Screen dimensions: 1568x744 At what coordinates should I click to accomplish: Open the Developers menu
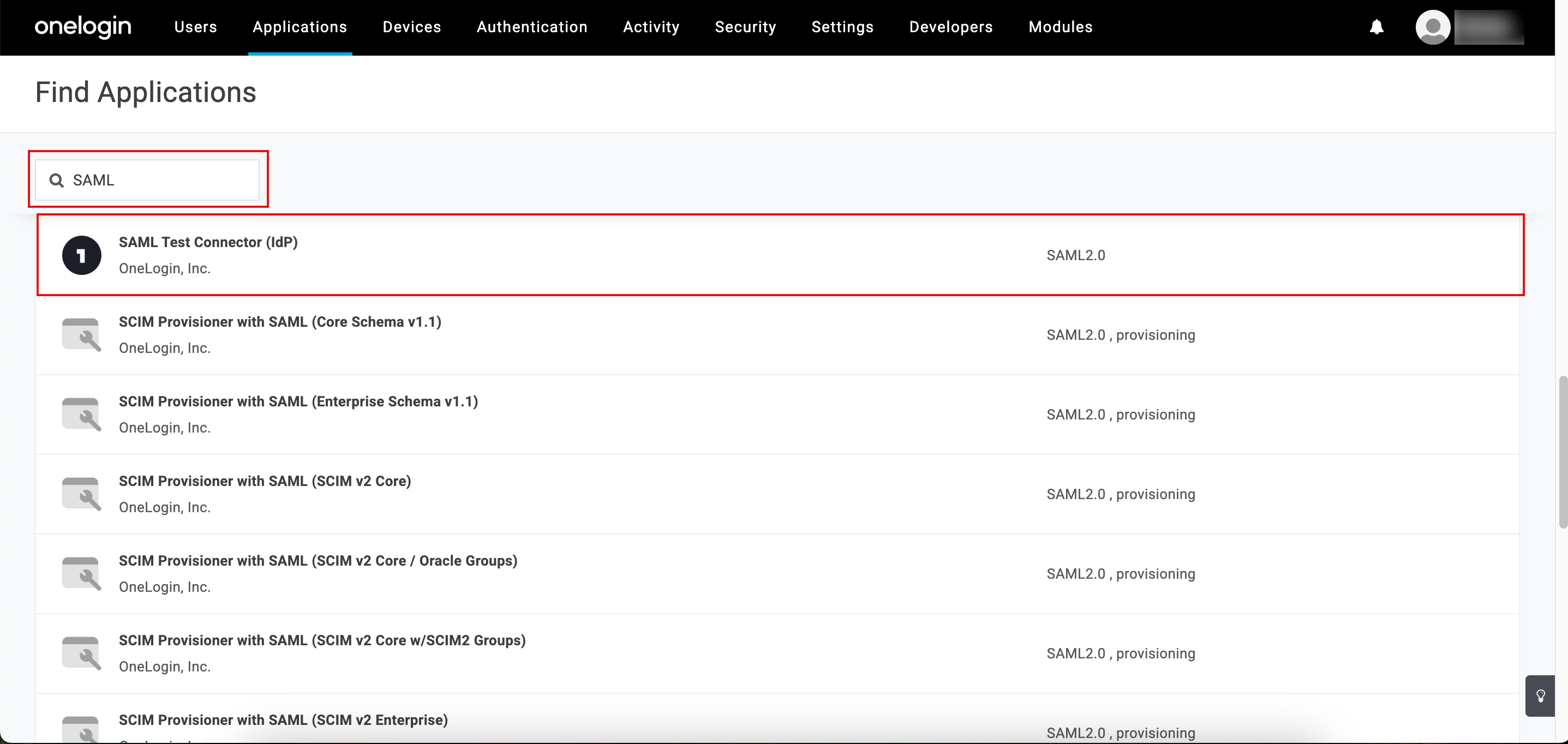(951, 27)
